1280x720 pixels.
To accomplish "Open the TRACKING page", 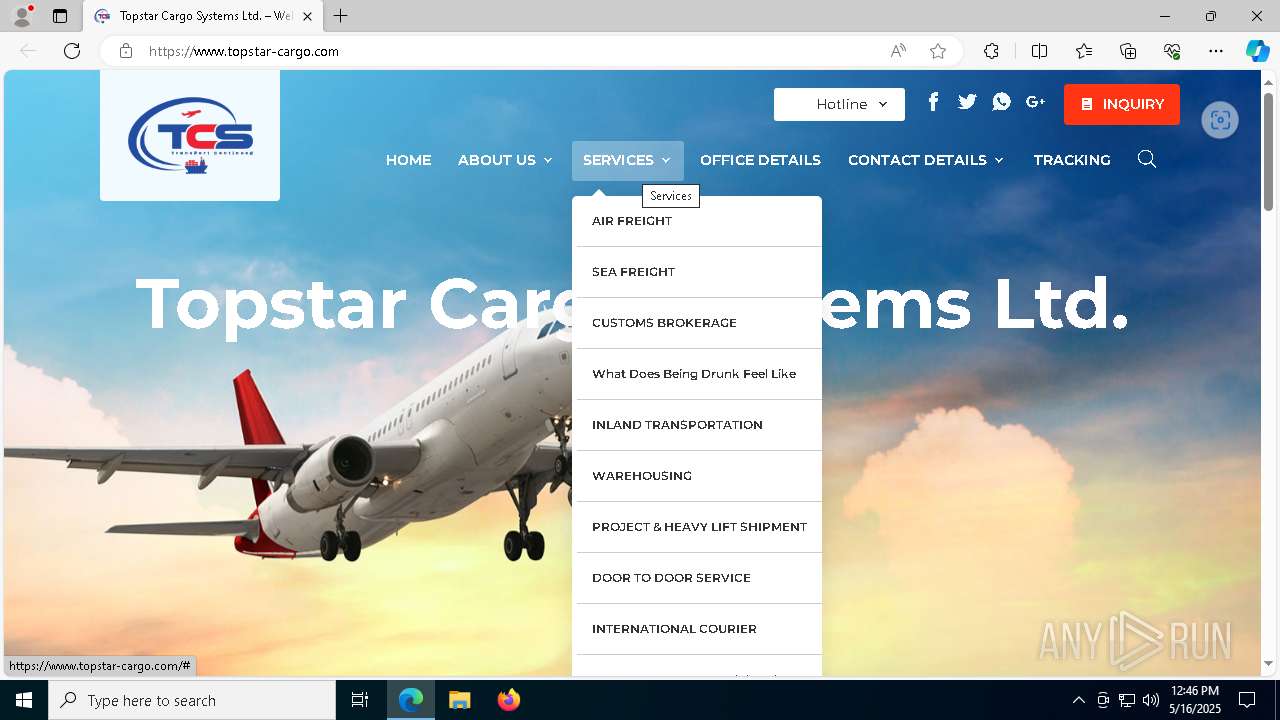I will 1072,160.
